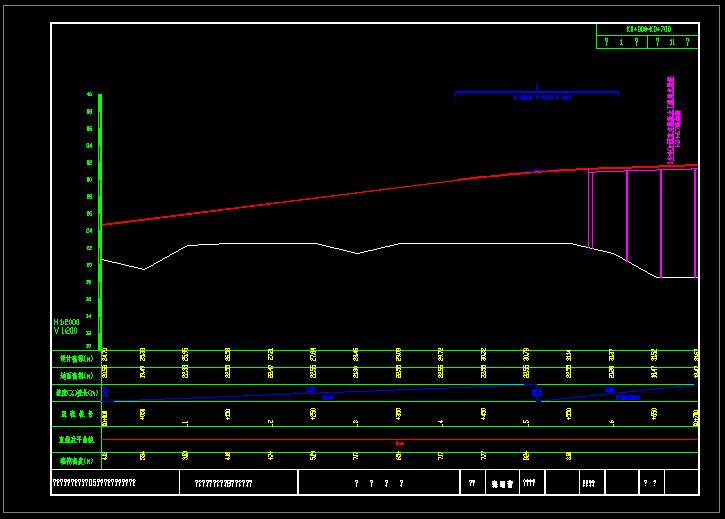The width and height of the screenshot is (725, 519).
Task: Click the blue circle marker in slope row
Action: tap(537, 394)
